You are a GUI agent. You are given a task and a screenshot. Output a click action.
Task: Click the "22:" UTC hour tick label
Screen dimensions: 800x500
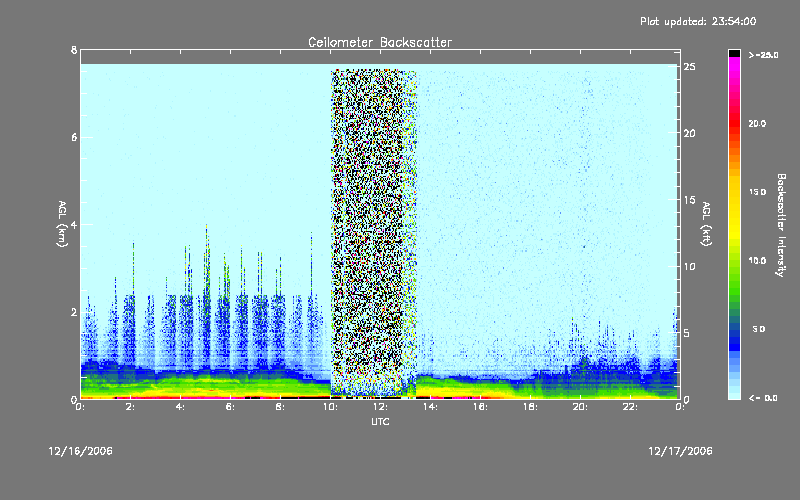tap(631, 407)
